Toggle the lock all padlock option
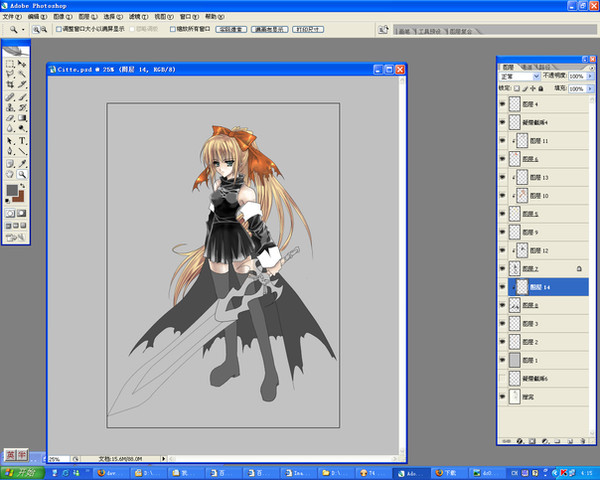Viewport: 600px width, 480px height. tap(541, 88)
